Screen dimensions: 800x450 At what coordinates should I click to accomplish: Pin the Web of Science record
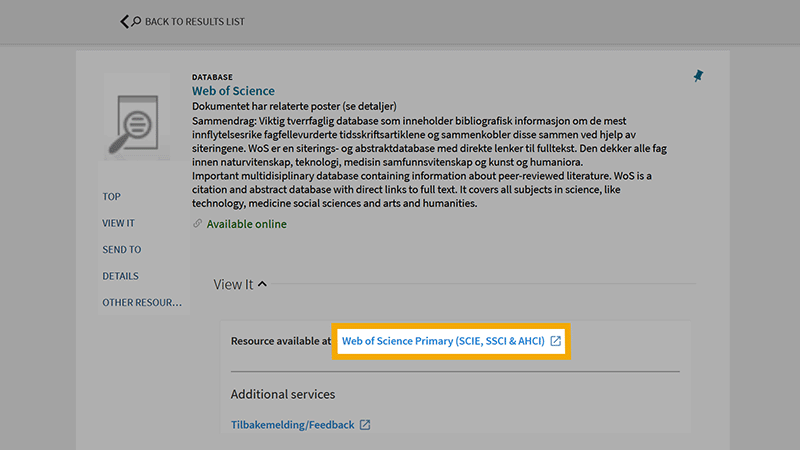click(x=698, y=76)
